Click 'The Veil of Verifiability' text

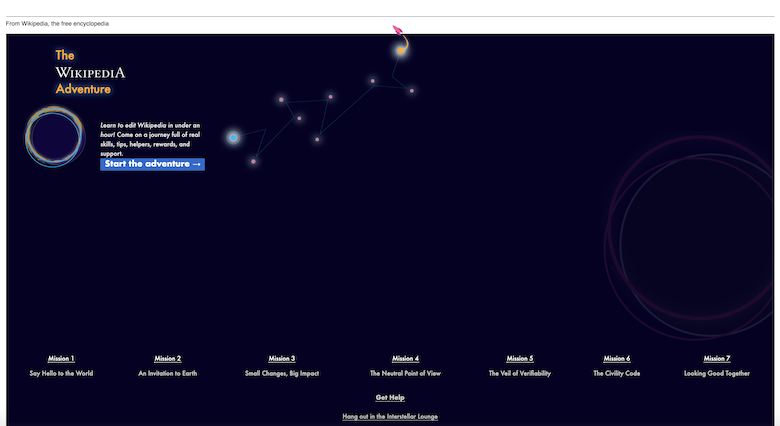coord(520,373)
